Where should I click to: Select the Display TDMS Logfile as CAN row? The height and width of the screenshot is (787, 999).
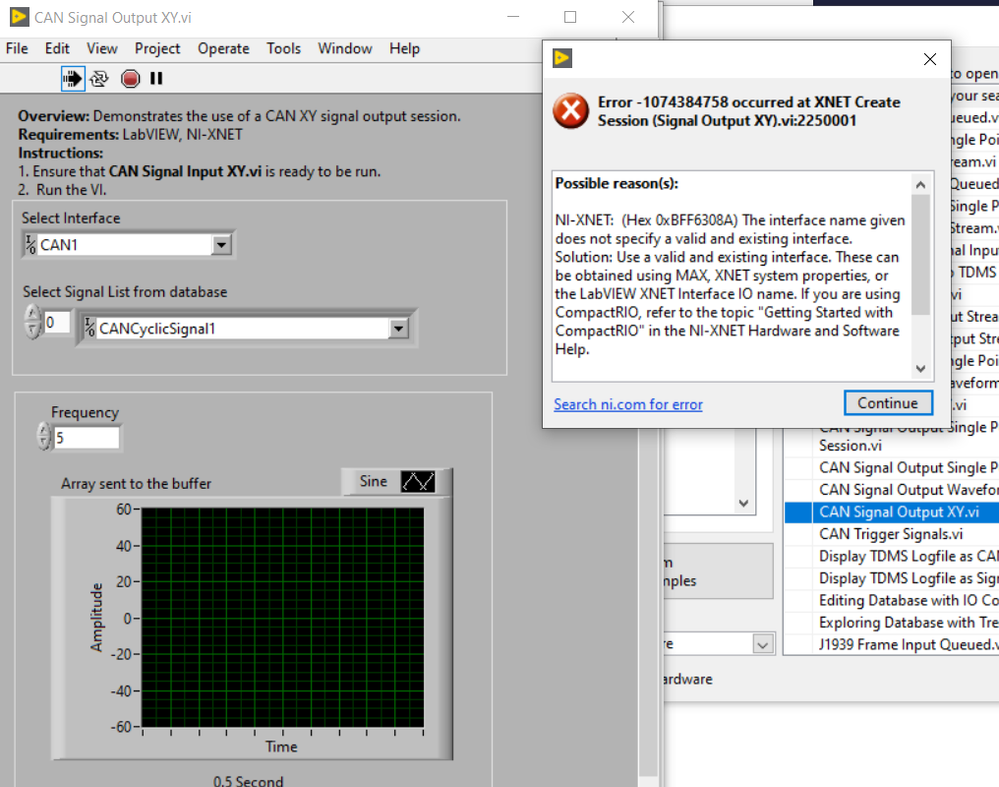pyautogui.click(x=892, y=556)
